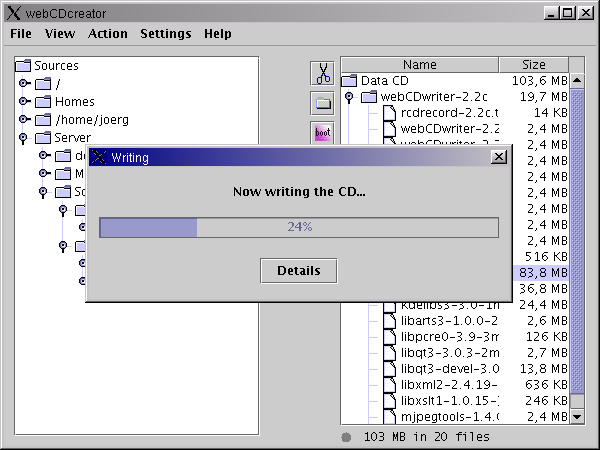Screen dimensions: 600x450
Task: Collapse the Server tree node
Action: click(23, 138)
